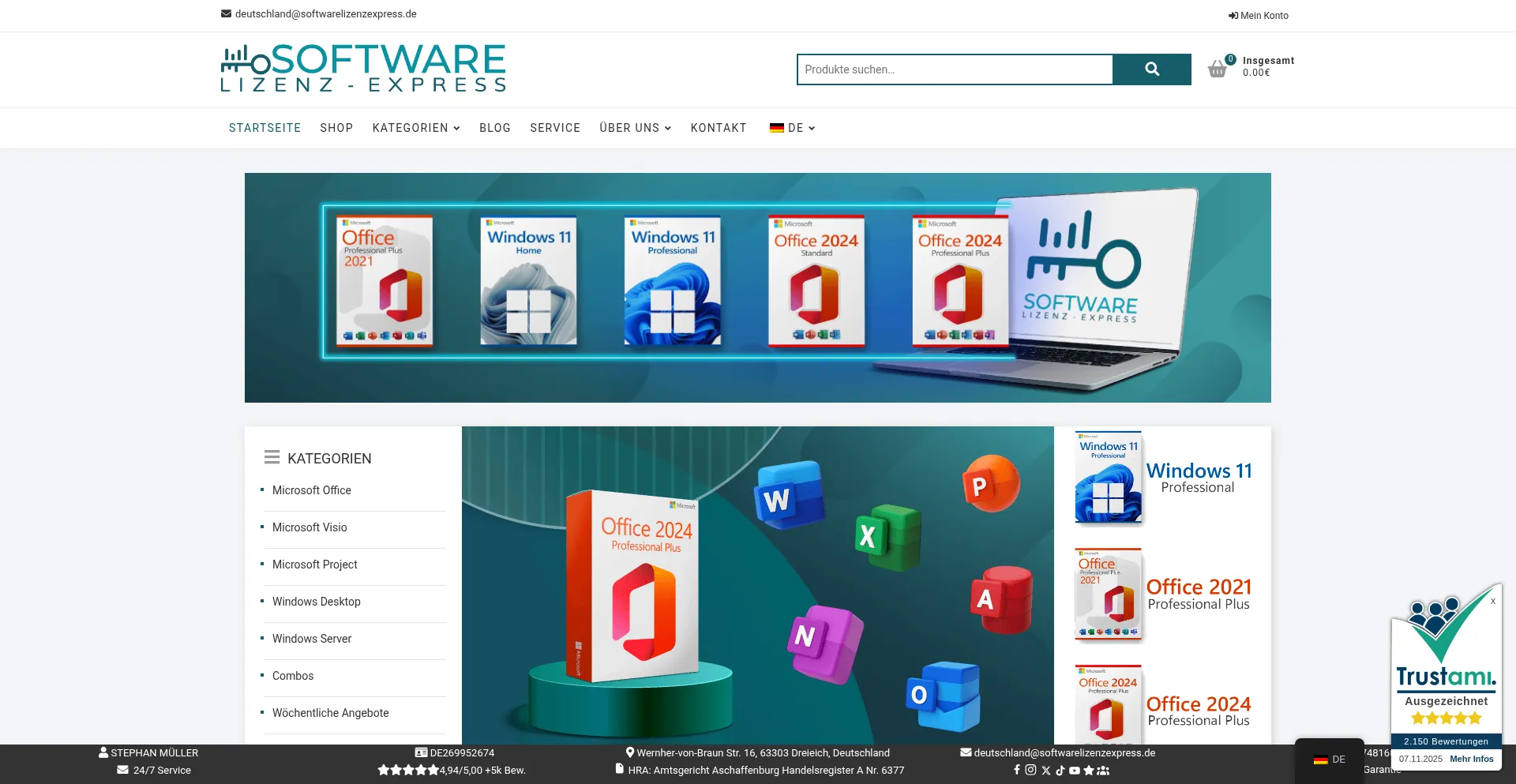Close the Trustami badge with x
The image size is (1516, 784).
tap(1492, 602)
